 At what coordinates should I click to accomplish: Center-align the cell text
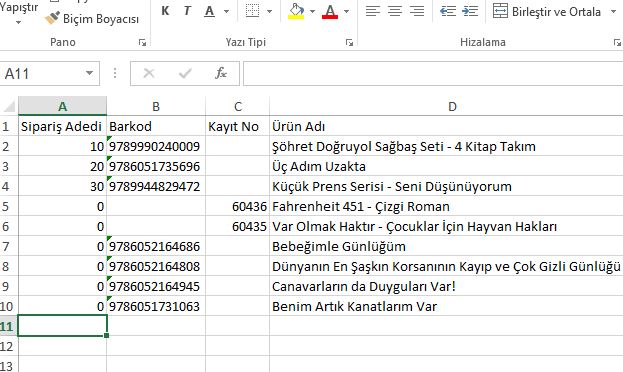[395, 11]
